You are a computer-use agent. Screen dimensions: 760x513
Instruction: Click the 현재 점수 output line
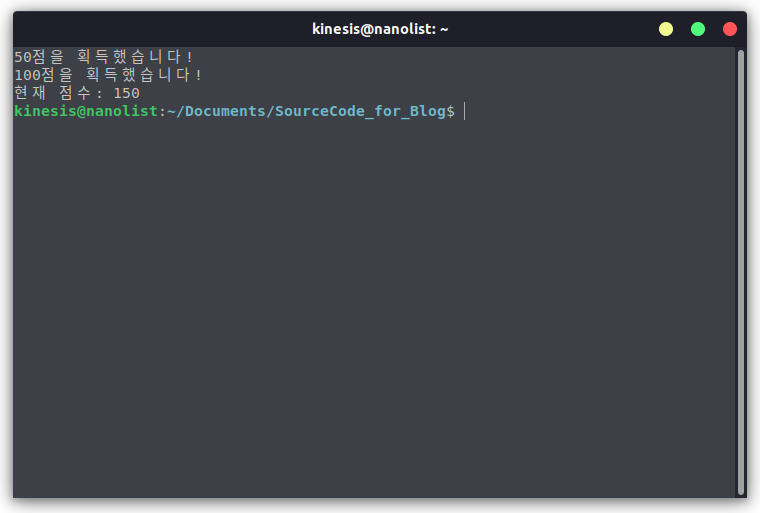click(77, 93)
